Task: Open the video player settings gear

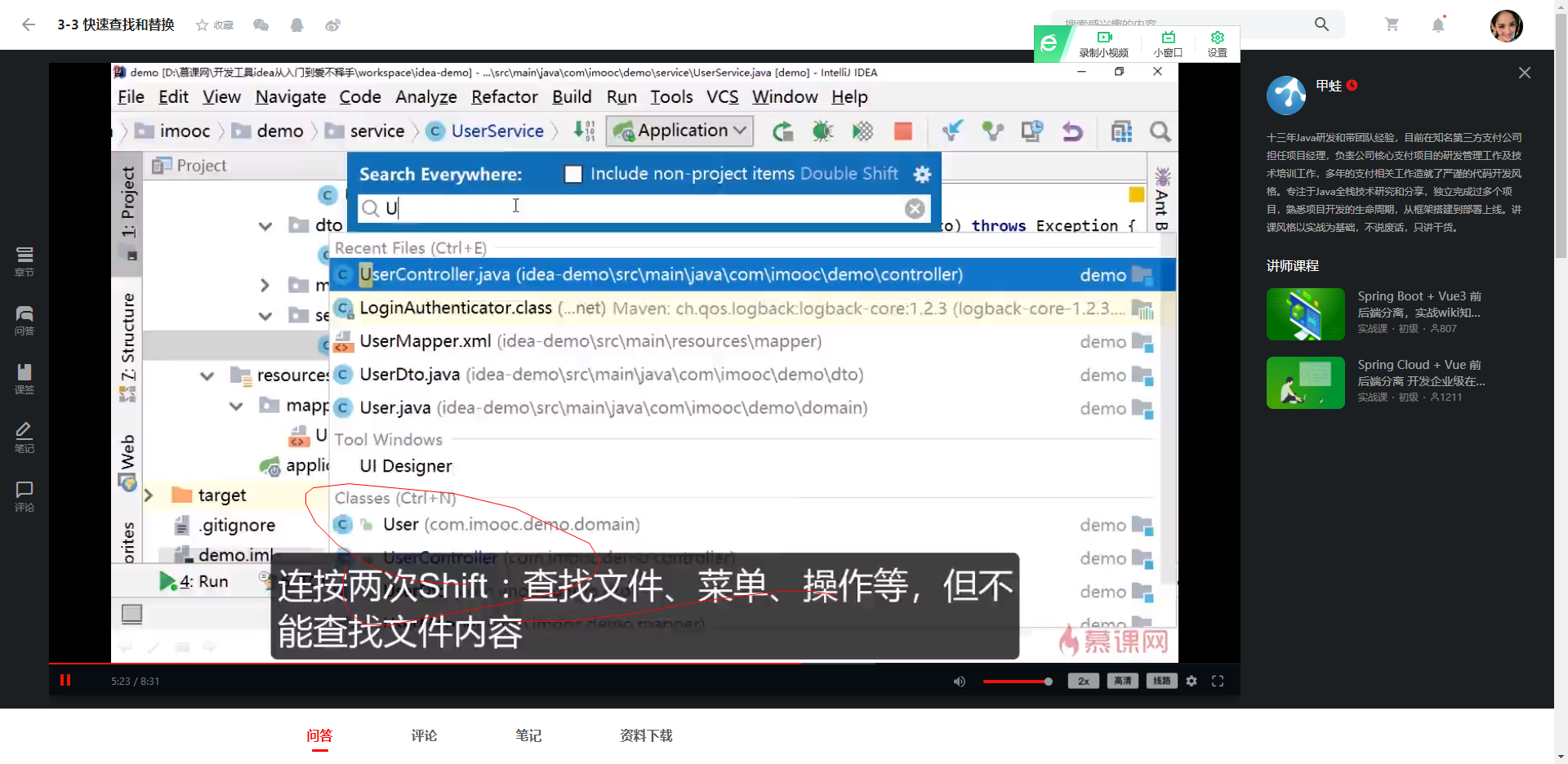Action: click(1192, 681)
